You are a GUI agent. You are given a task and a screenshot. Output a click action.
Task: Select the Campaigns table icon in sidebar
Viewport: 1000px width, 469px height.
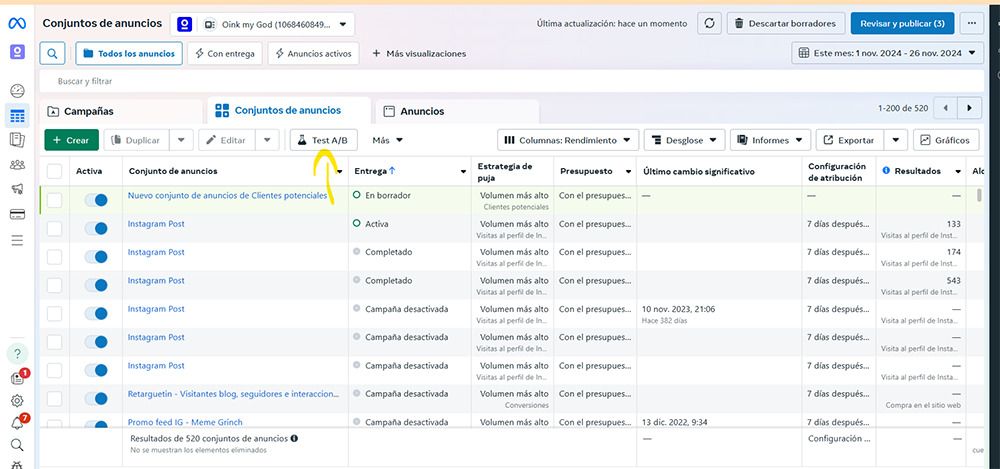17,116
